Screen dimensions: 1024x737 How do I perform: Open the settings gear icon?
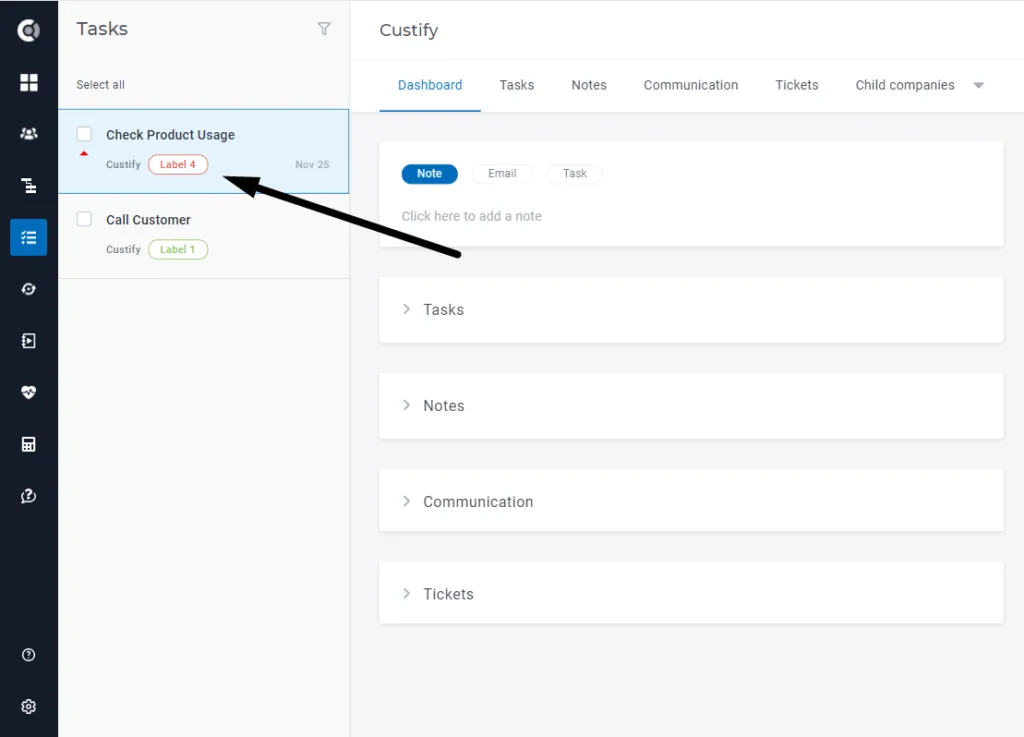(29, 706)
